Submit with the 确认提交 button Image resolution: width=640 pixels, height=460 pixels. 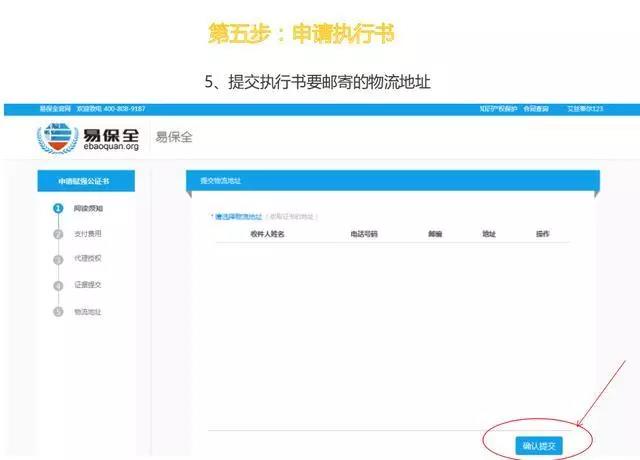(539, 446)
